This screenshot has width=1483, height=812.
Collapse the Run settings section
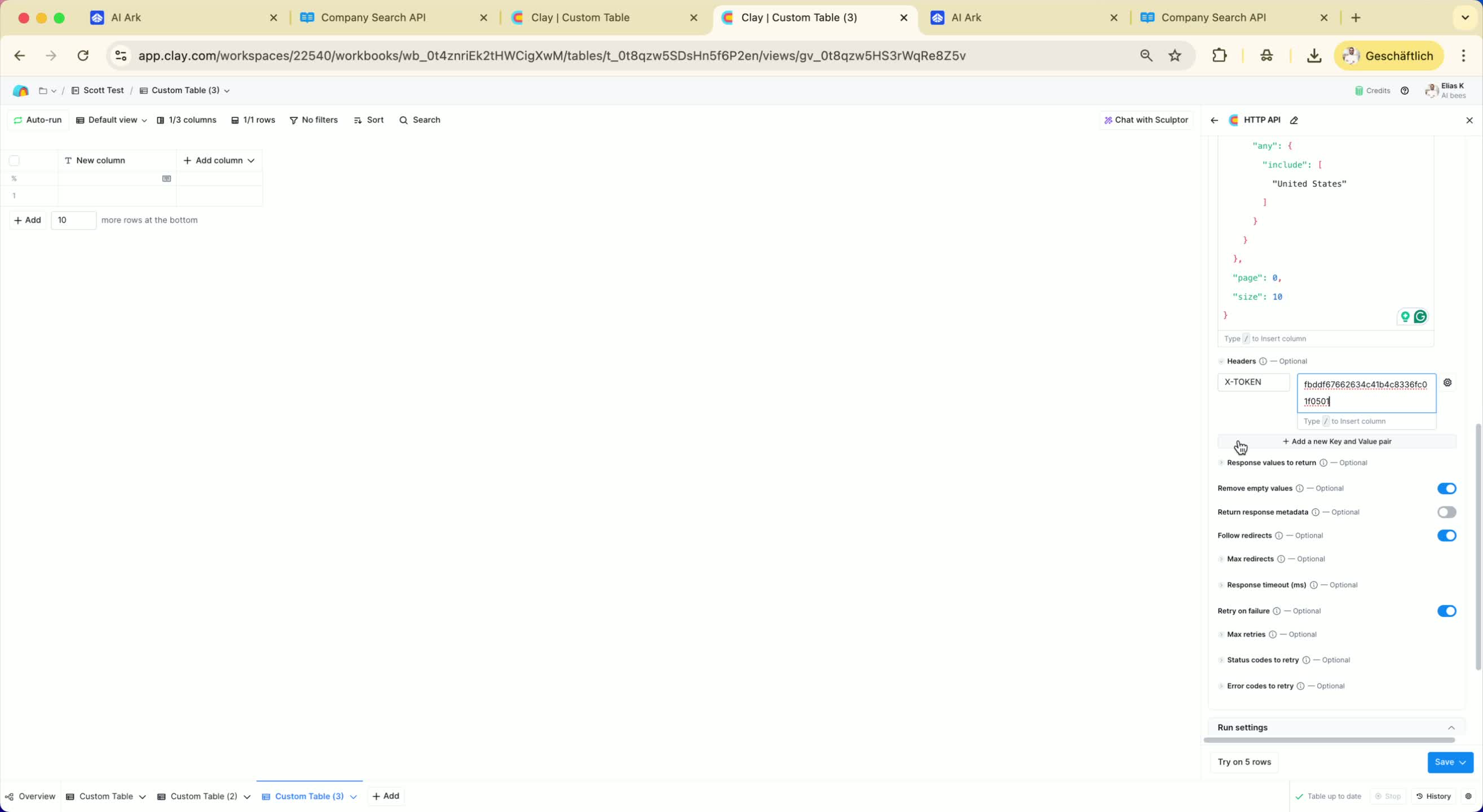(x=1451, y=727)
